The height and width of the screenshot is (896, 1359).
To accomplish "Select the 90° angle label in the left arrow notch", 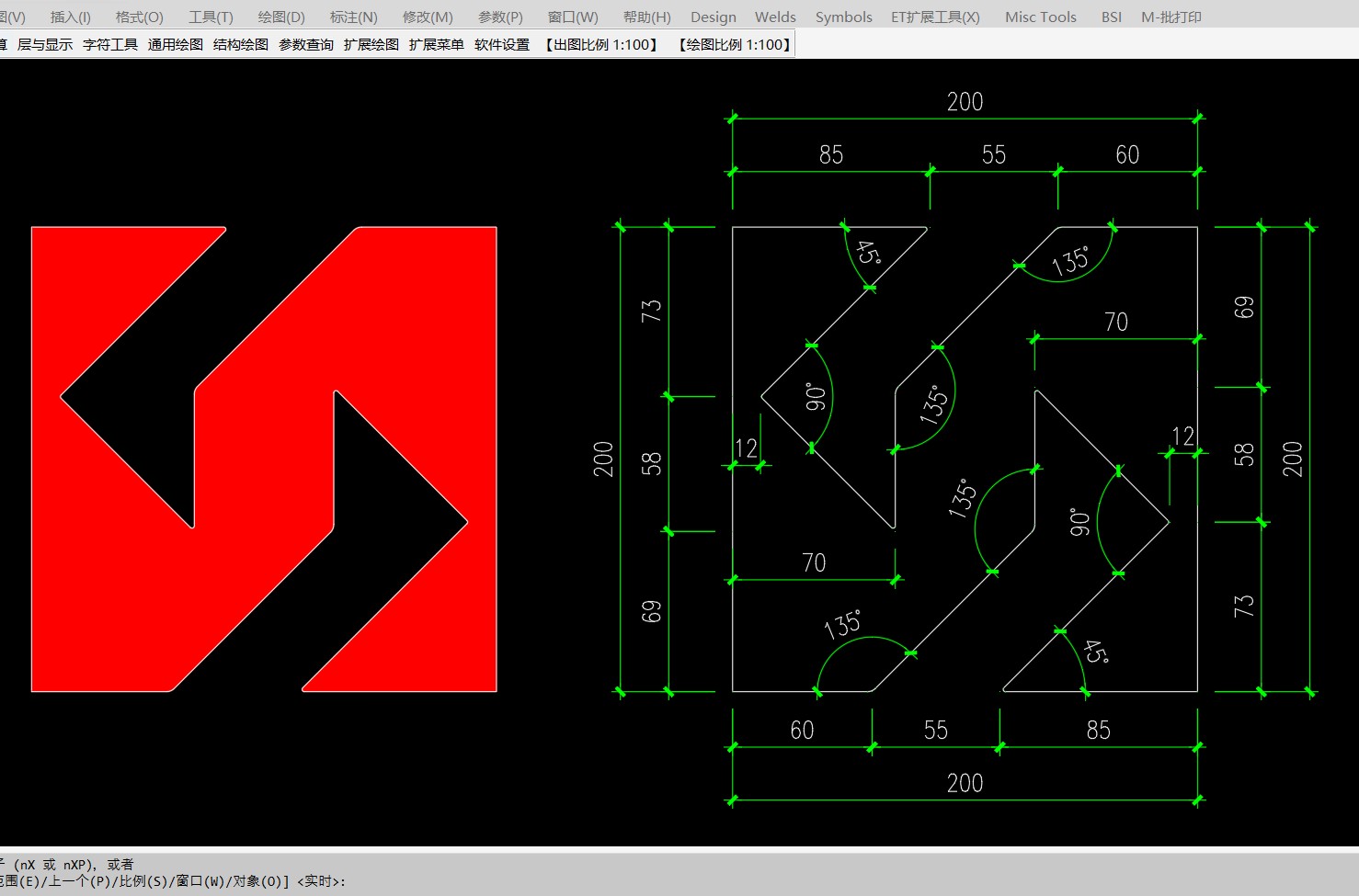I will 816,397.
